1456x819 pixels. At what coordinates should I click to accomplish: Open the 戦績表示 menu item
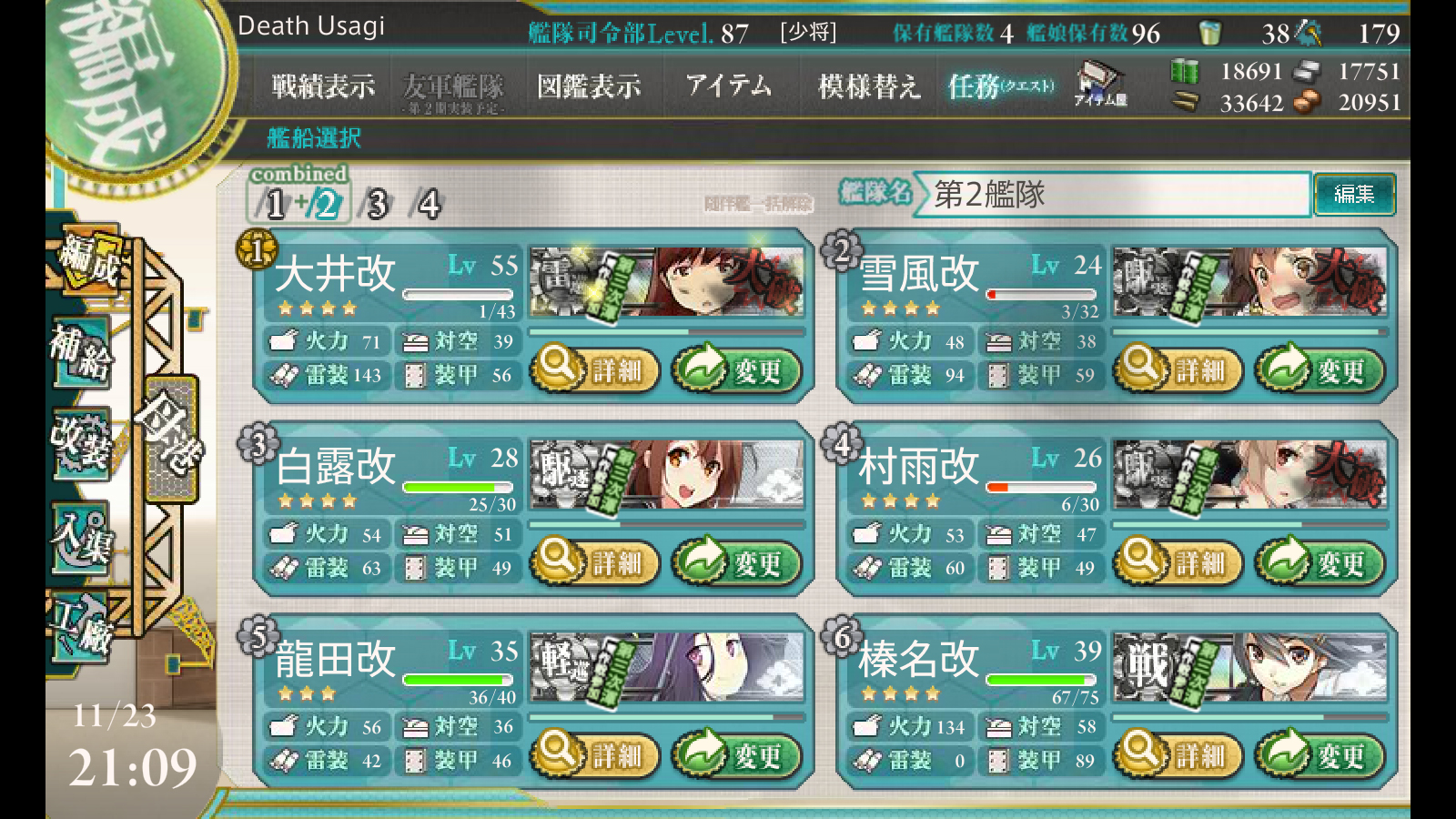tap(323, 86)
